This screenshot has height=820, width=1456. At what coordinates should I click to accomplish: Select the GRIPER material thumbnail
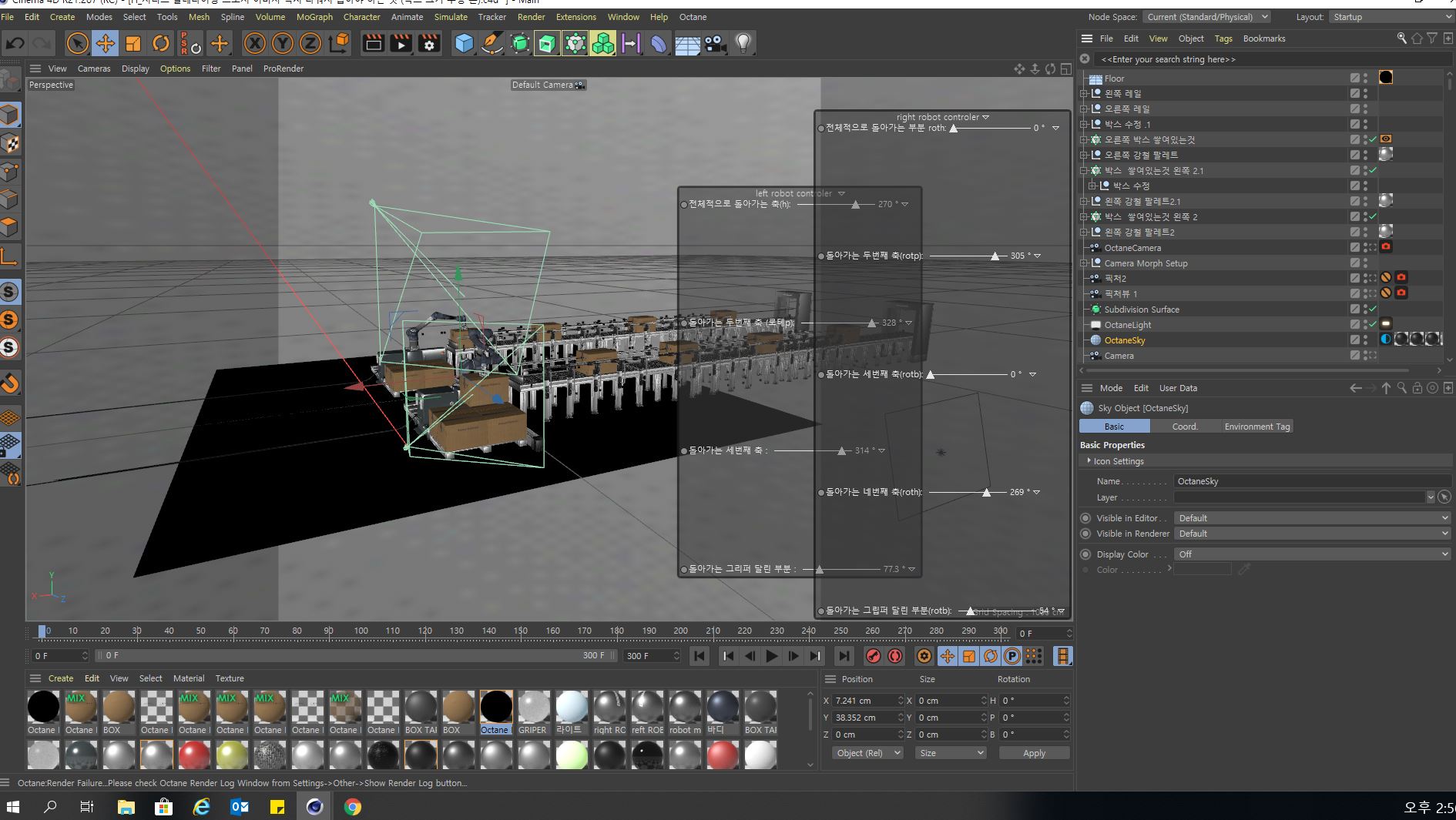point(533,712)
